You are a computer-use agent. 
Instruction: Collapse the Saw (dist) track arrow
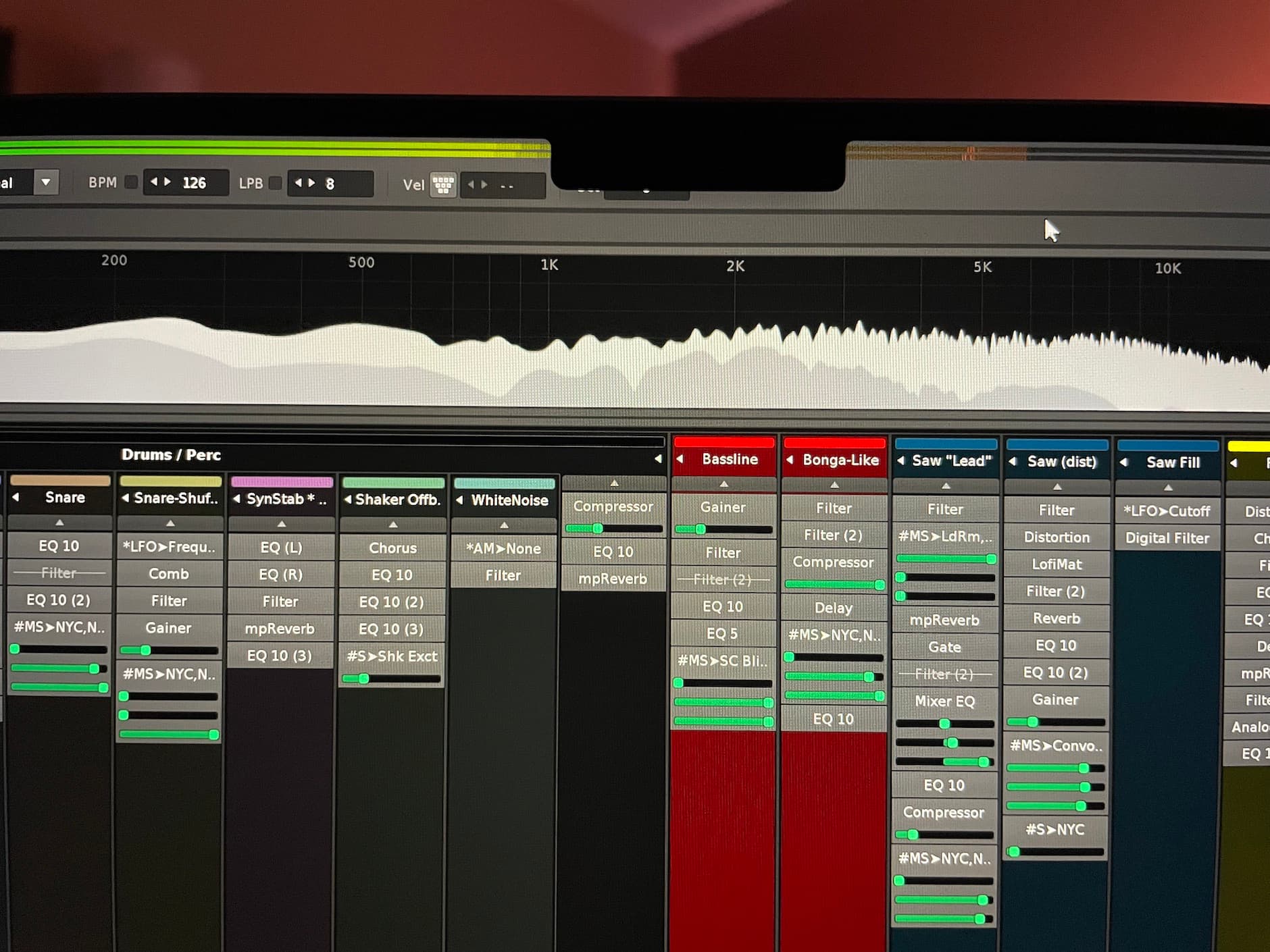(x=1013, y=462)
